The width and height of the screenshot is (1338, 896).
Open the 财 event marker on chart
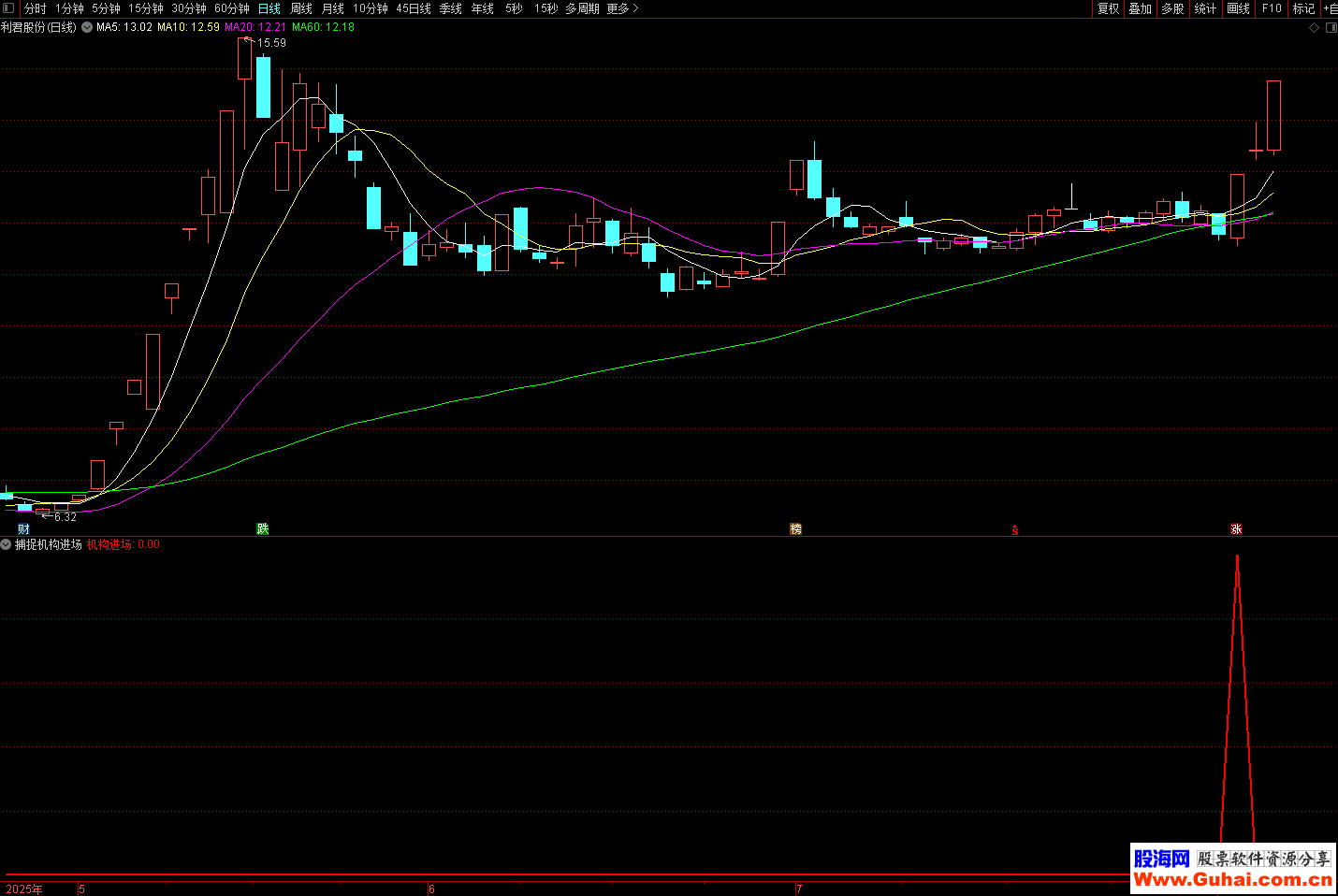pyautogui.click(x=23, y=529)
